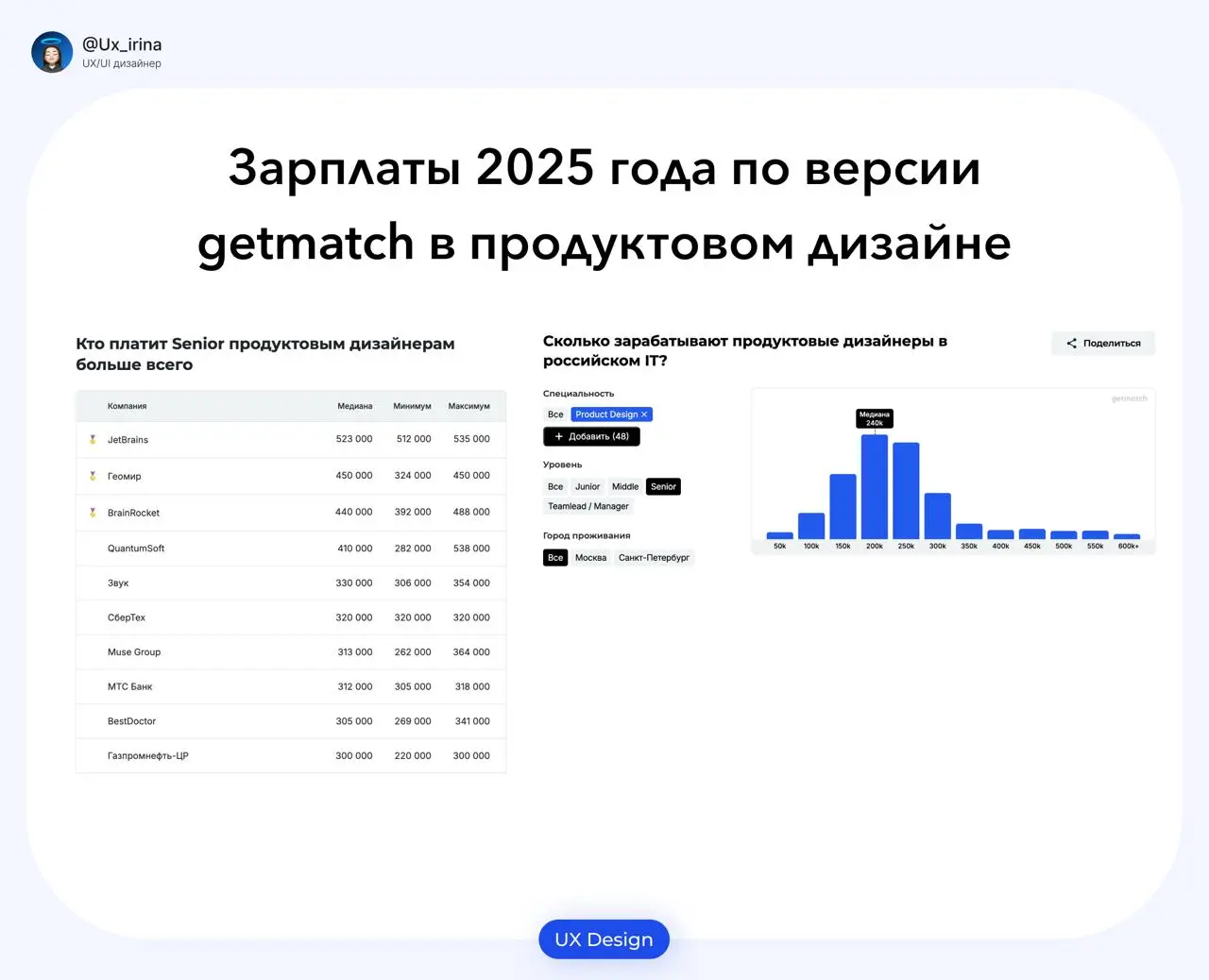Click the 300k histogram bar
Screen dimensions: 1209x980
click(937, 516)
